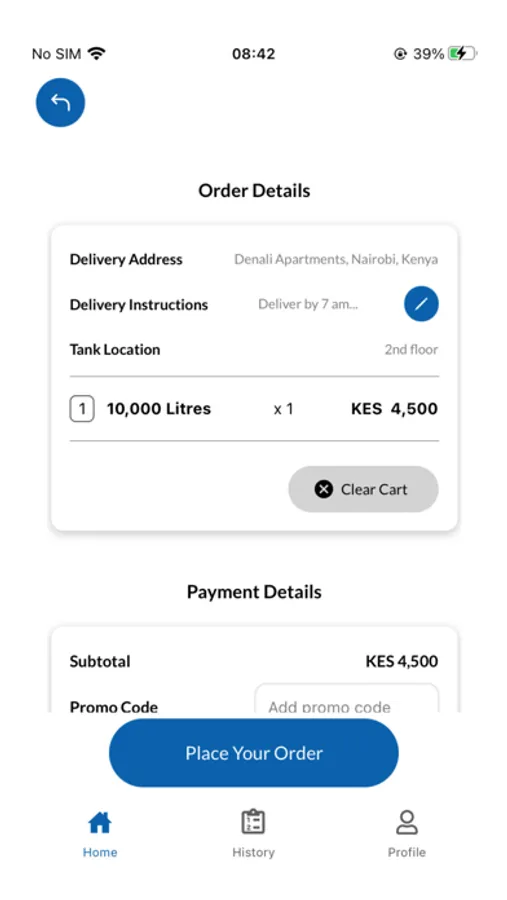Screen dimensions: 507x900
Task: Select the Home tab label
Action: coord(100,852)
